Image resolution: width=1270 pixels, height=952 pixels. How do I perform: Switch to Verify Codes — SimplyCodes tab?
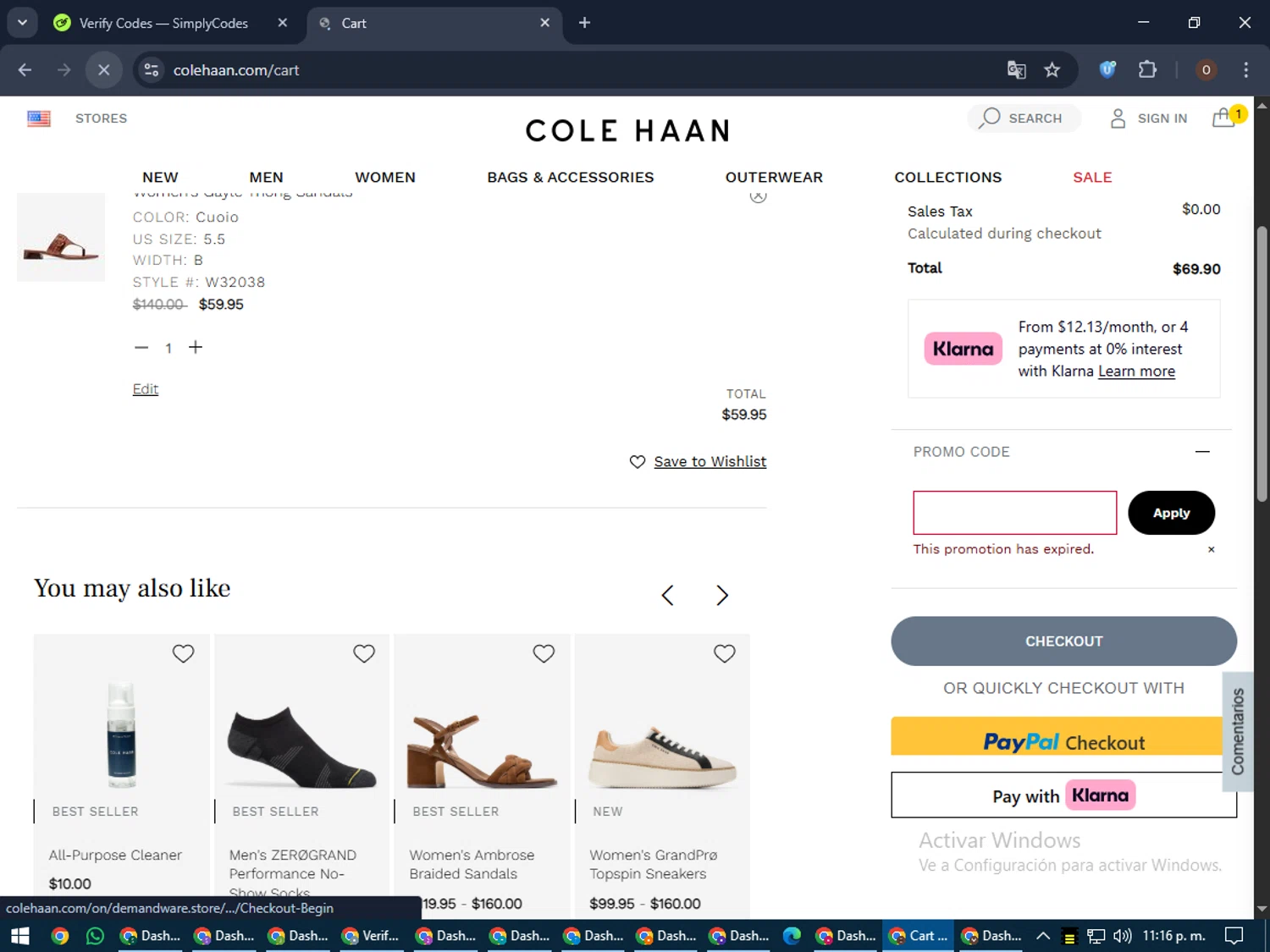[163, 23]
